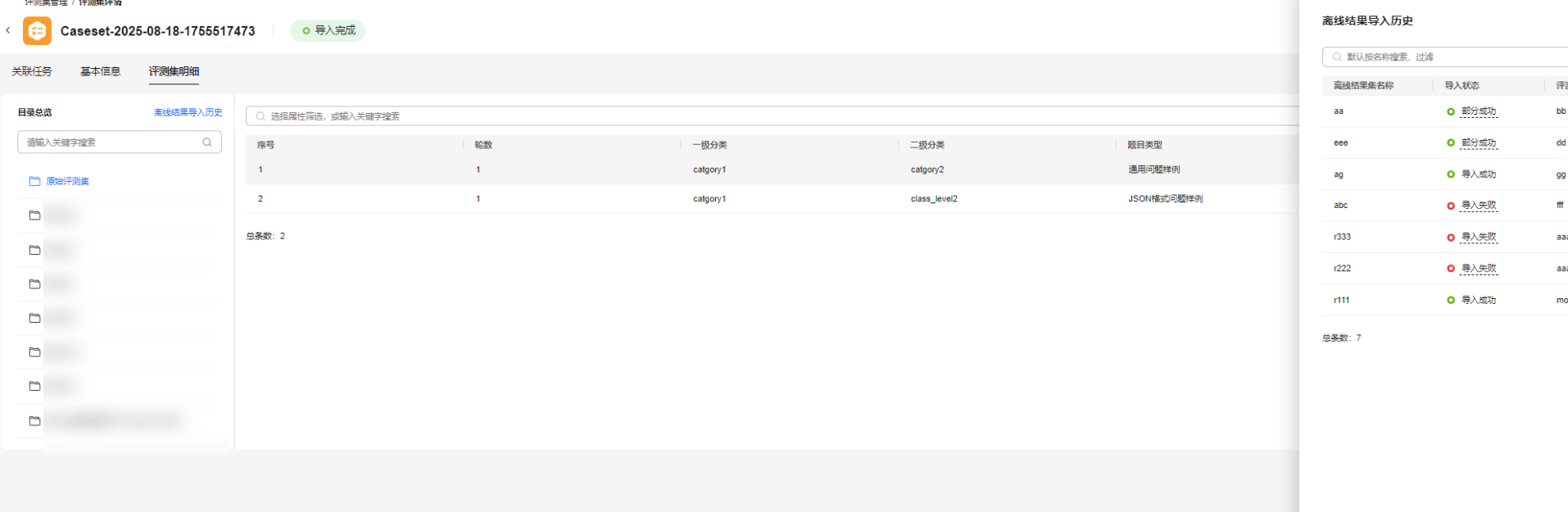Click the orange Caseset logo icon
Screen dimensions: 1568x512
click(x=37, y=30)
